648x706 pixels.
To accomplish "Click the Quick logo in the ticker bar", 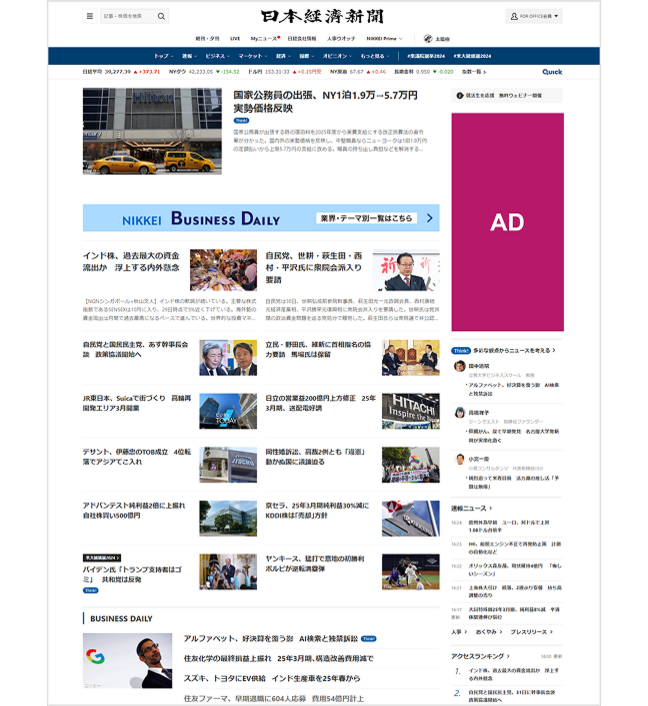I will point(552,72).
